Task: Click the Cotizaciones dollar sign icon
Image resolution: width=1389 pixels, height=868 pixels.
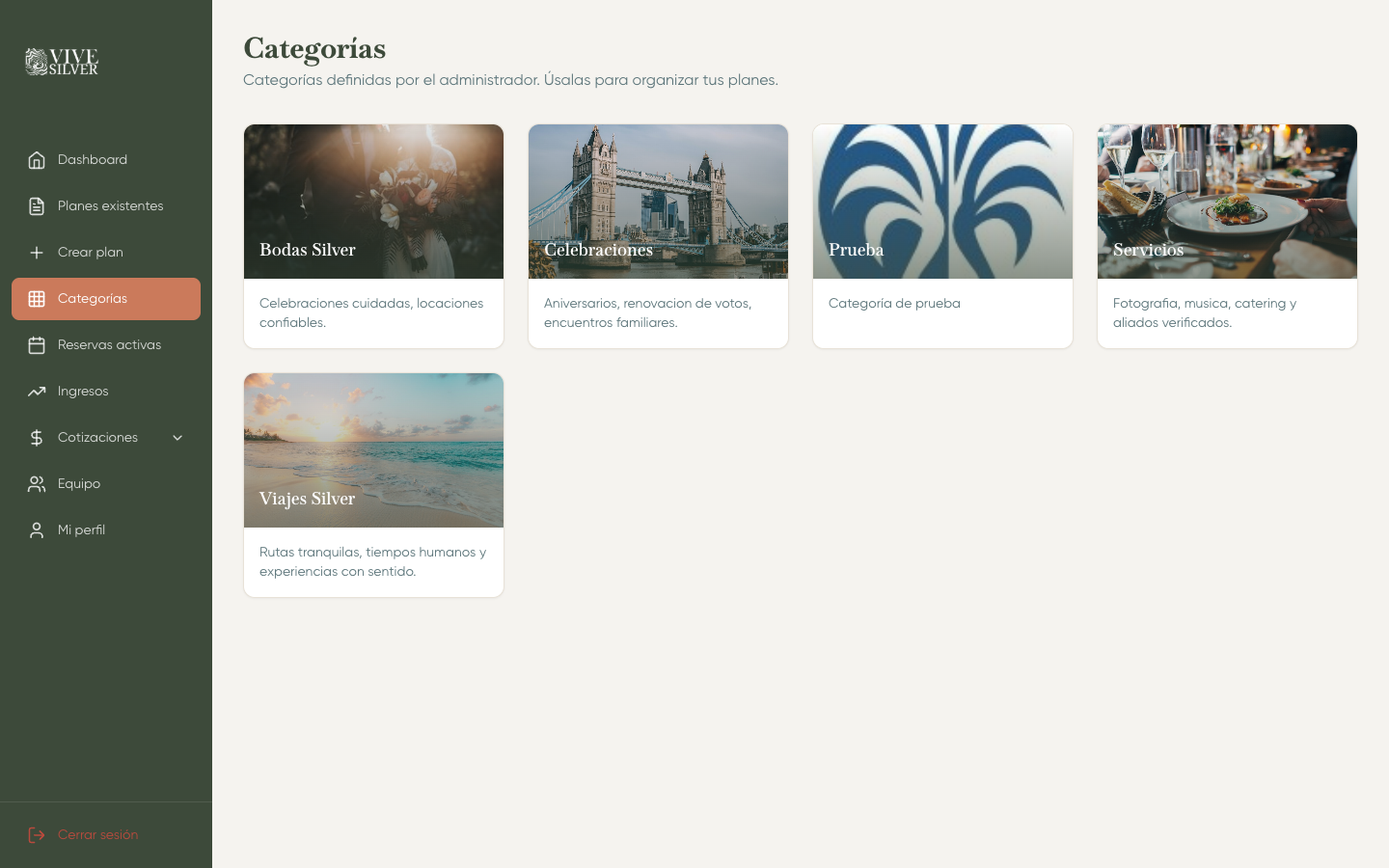Action: 37,438
